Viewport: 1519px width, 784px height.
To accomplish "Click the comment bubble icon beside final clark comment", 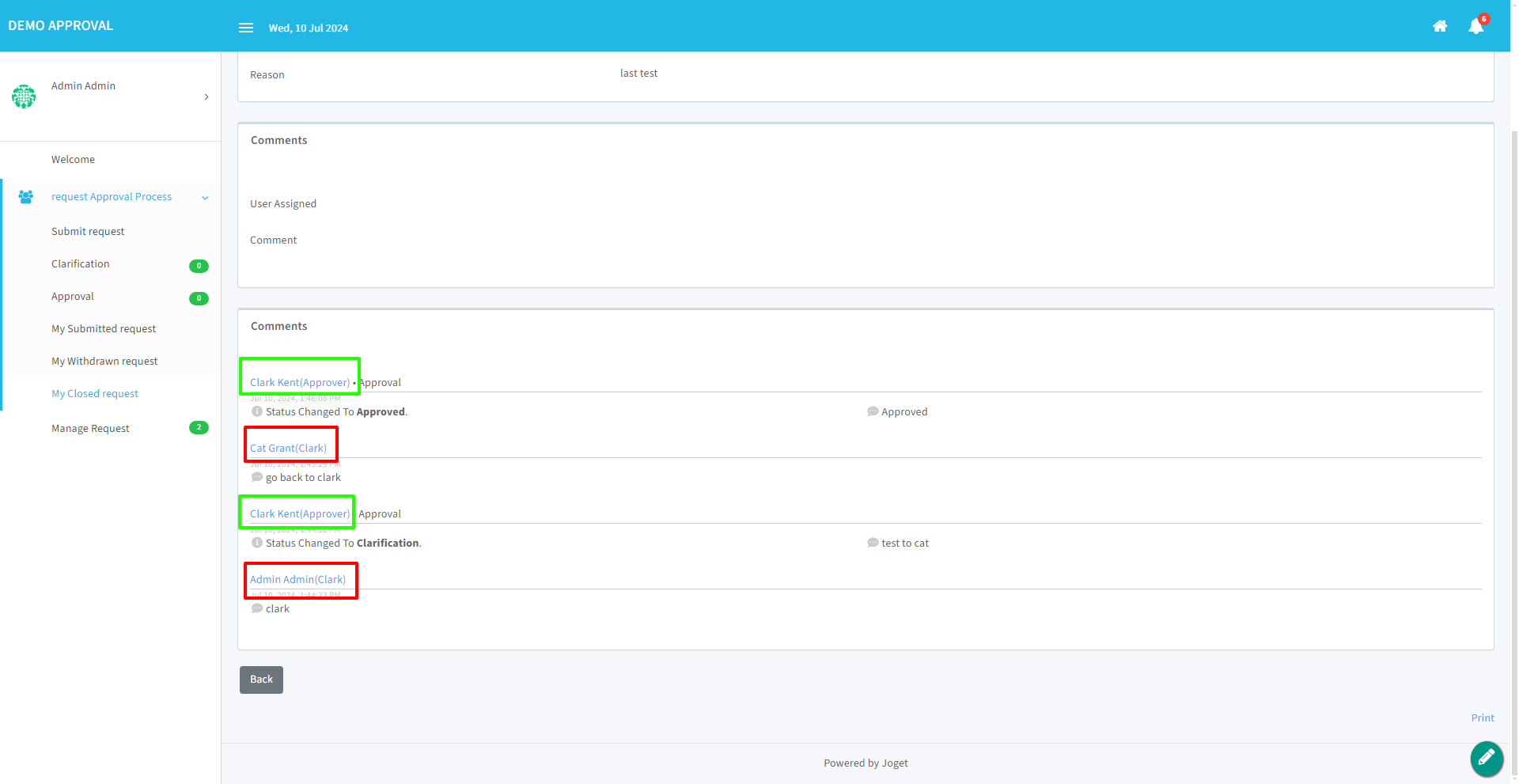I will click(257, 608).
